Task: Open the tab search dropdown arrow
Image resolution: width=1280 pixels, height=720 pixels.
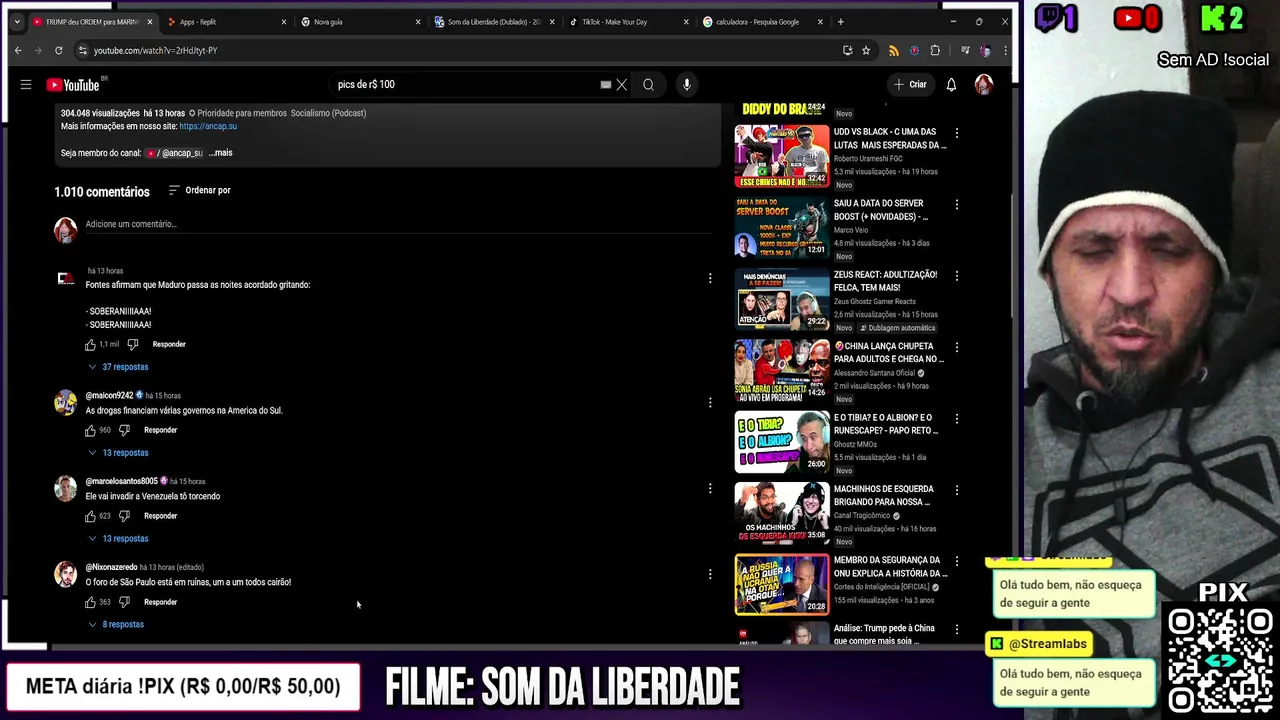Action: pos(17,21)
